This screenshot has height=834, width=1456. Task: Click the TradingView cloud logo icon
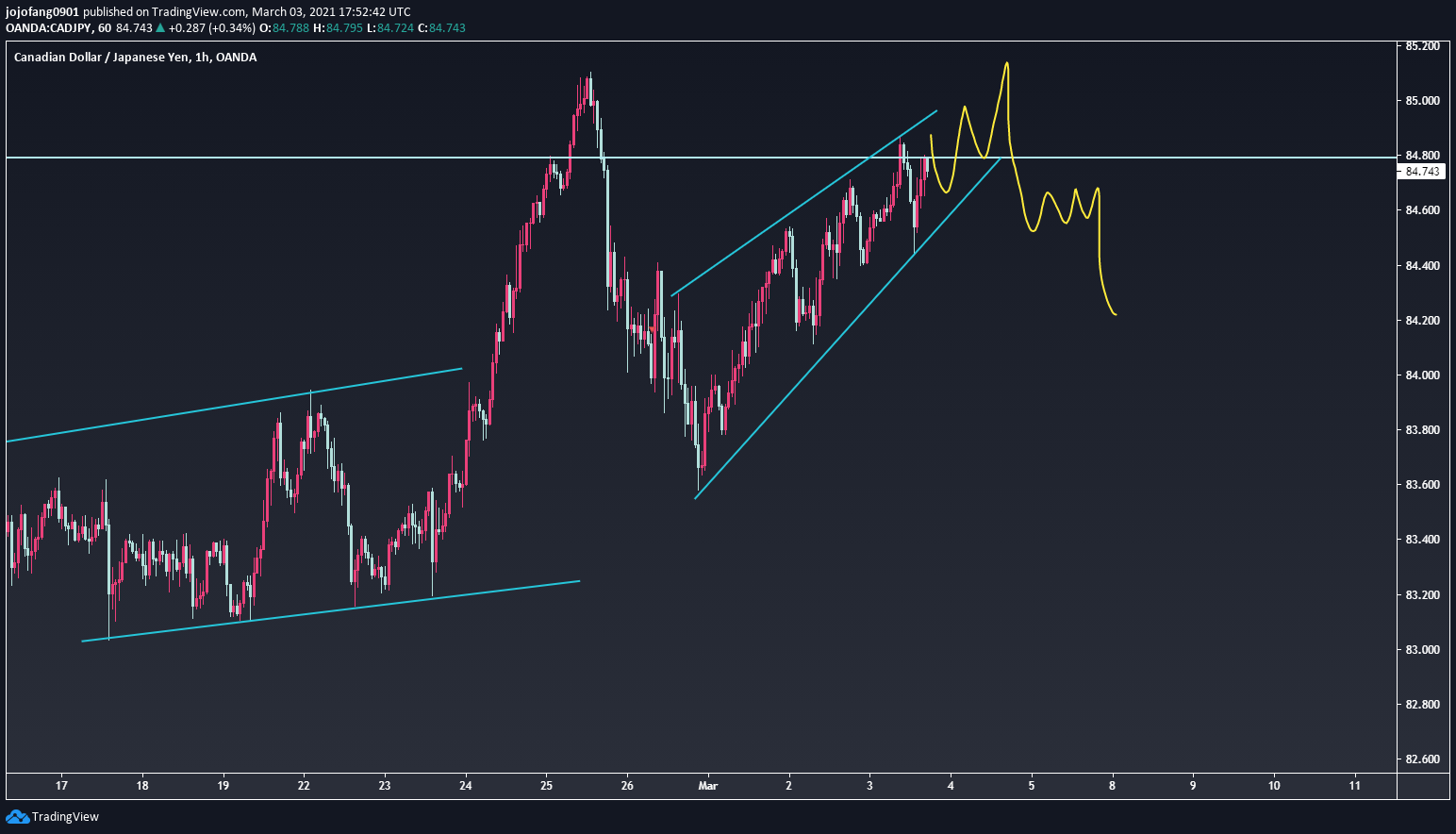[17, 817]
